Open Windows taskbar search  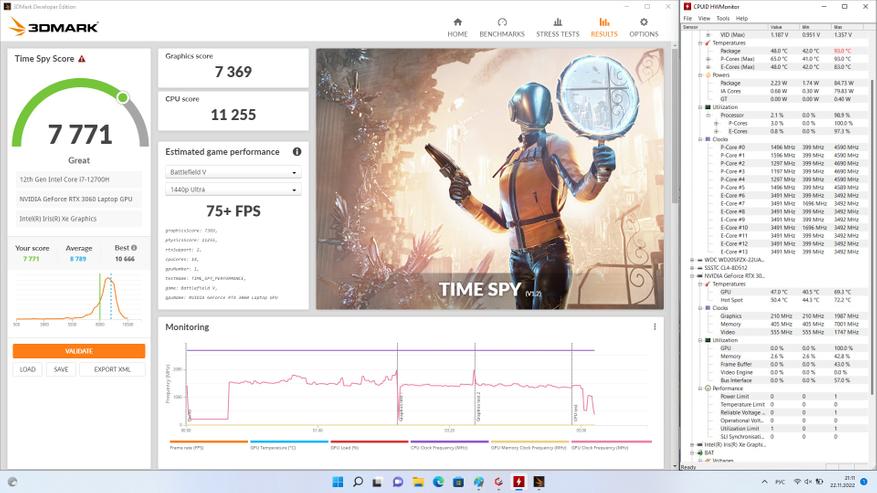click(x=358, y=482)
